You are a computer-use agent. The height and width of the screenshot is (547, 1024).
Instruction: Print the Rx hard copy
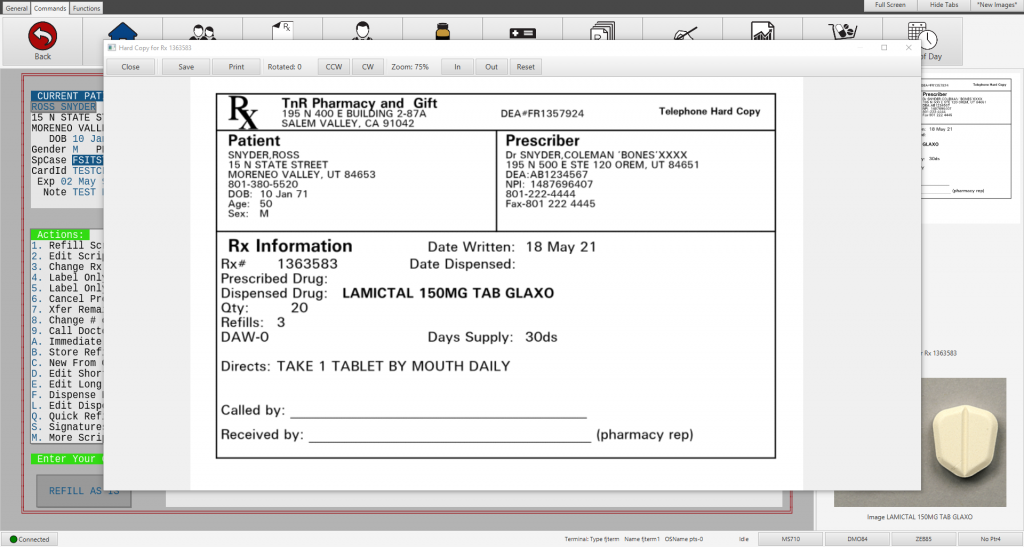click(x=236, y=67)
